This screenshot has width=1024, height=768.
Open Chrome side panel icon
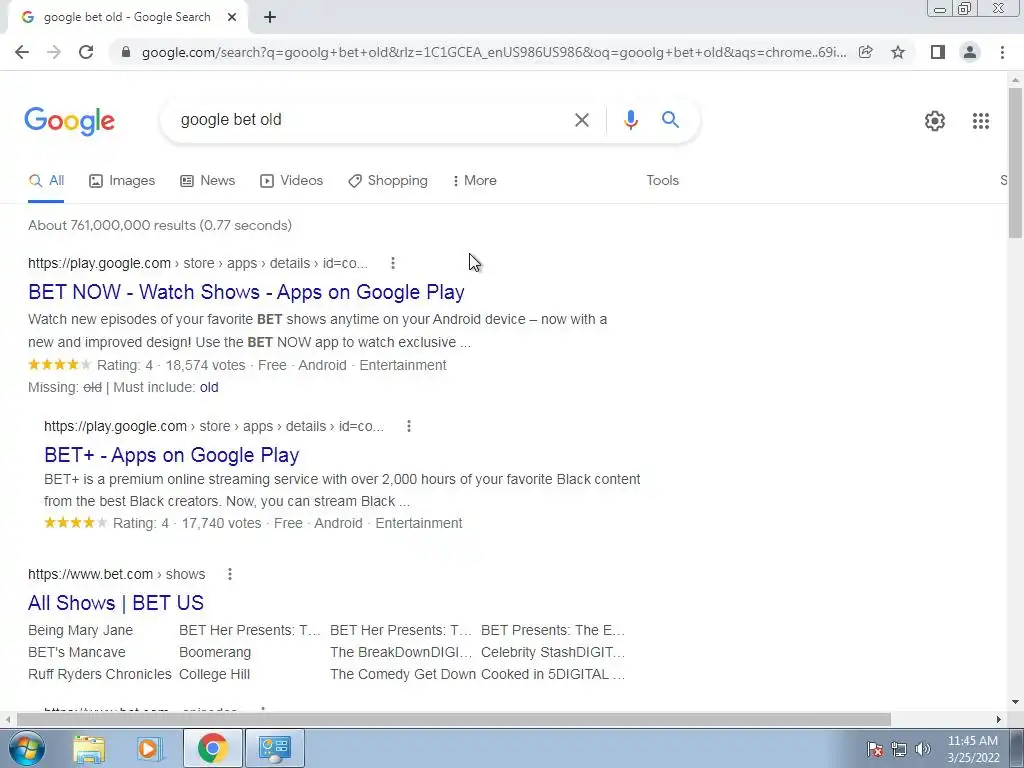click(x=938, y=52)
